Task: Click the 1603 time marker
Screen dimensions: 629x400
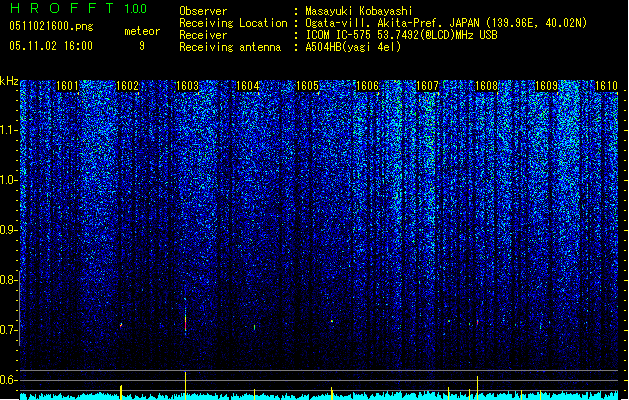Action: (187, 86)
